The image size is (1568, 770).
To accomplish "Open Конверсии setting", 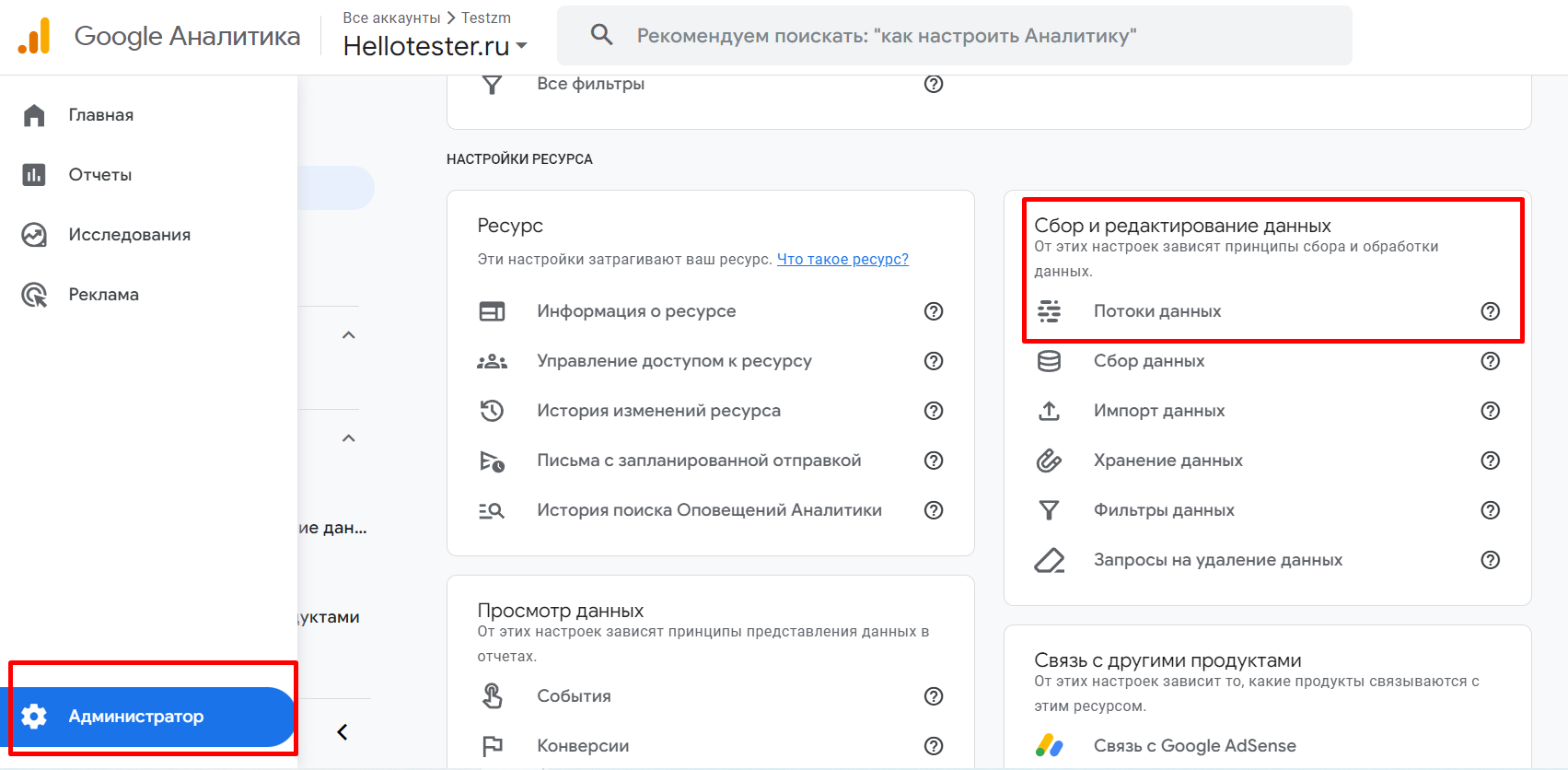I will tap(583, 746).
